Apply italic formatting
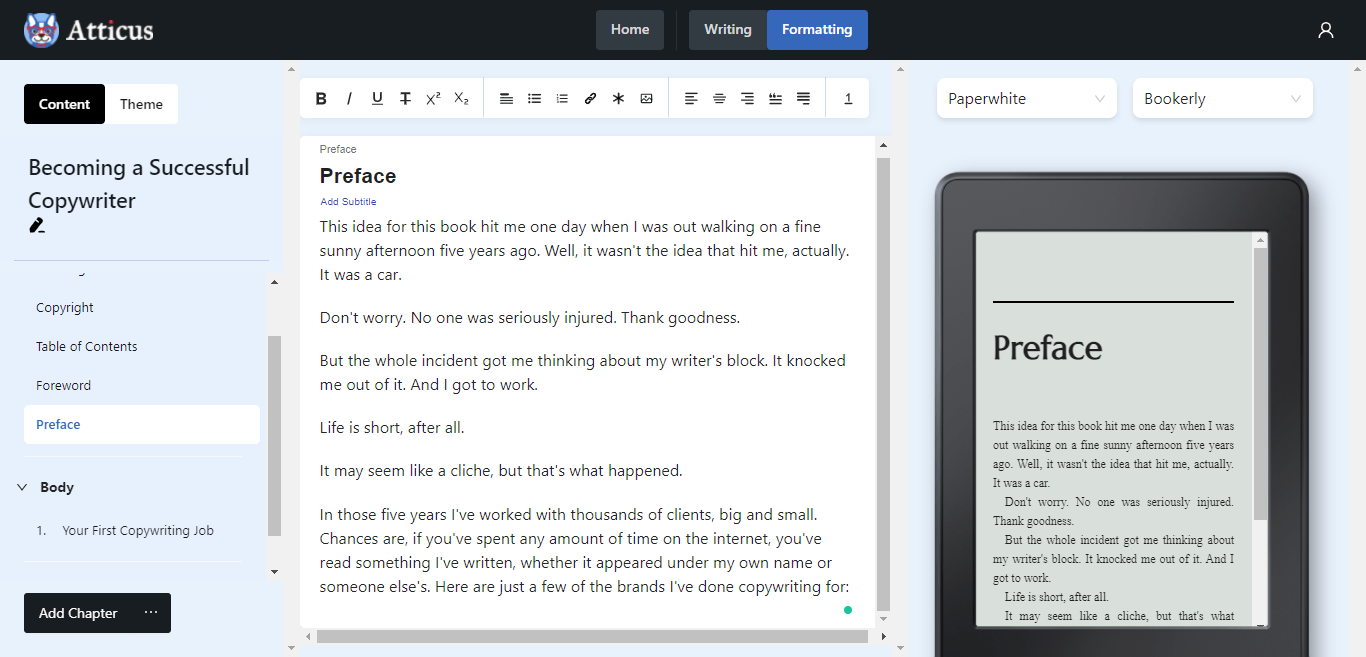The width and height of the screenshot is (1366, 657). tap(349, 98)
